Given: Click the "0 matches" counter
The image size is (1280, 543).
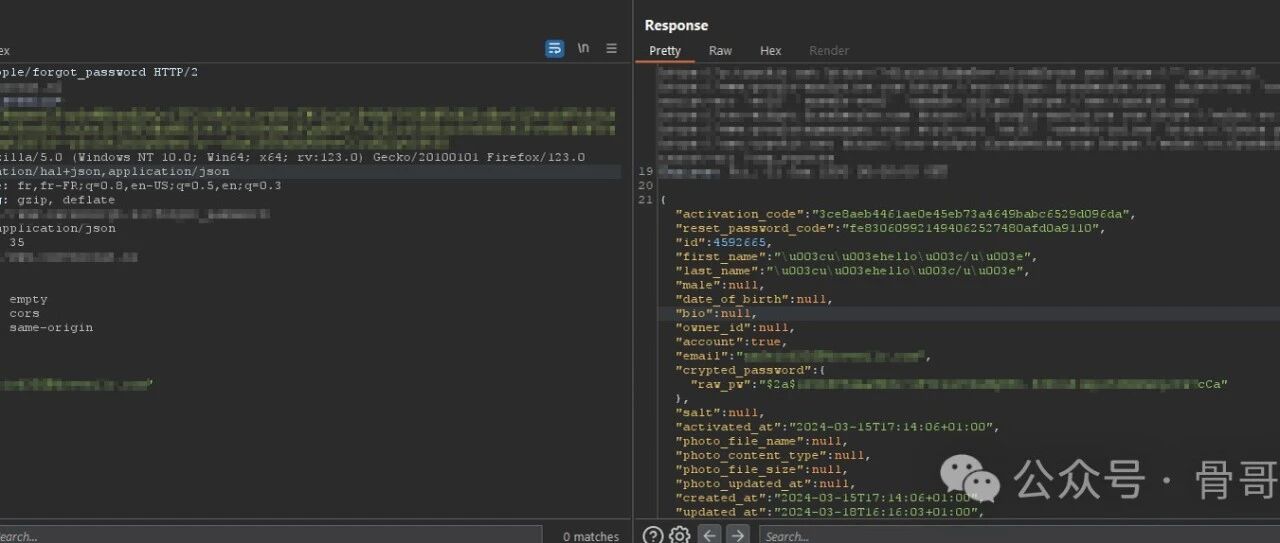Looking at the screenshot, I should tap(591, 537).
